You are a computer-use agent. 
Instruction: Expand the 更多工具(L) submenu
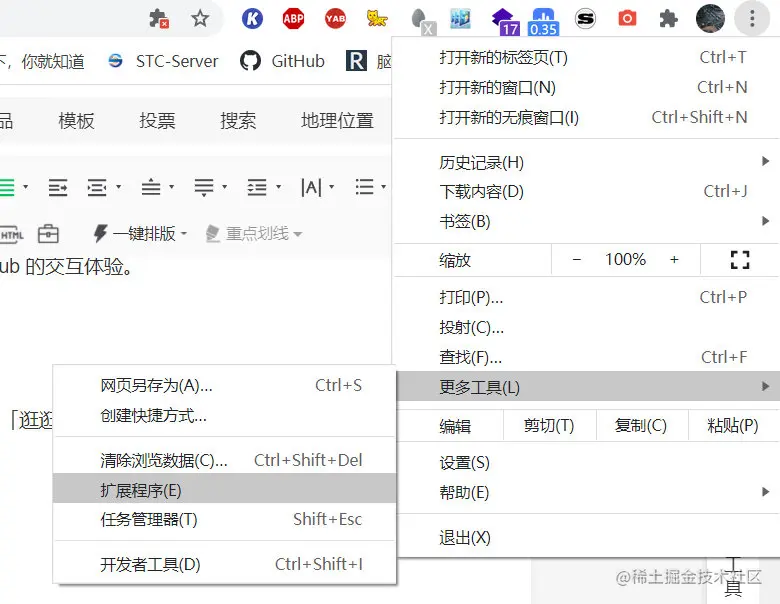coord(587,387)
